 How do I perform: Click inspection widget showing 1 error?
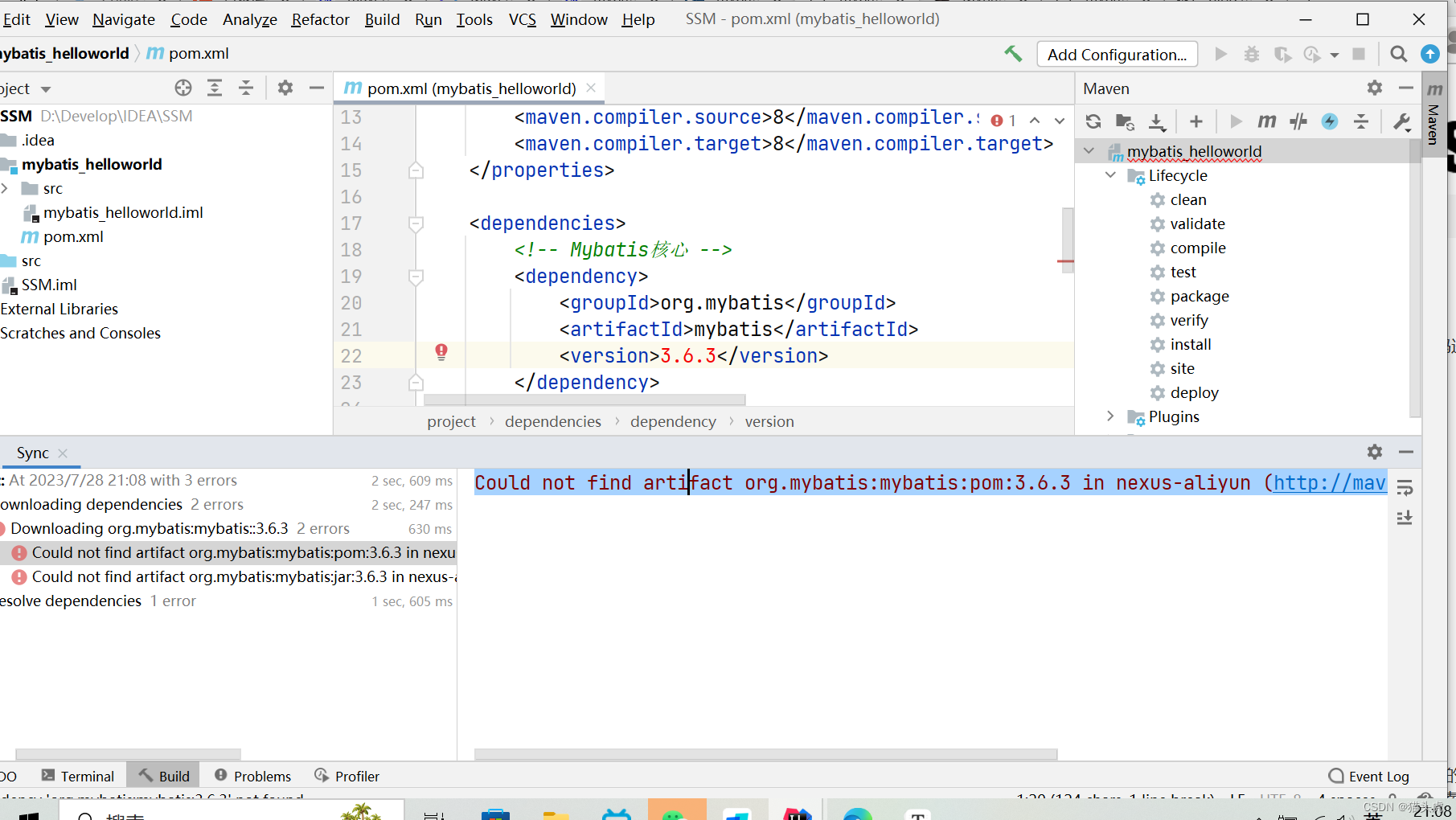(1004, 121)
